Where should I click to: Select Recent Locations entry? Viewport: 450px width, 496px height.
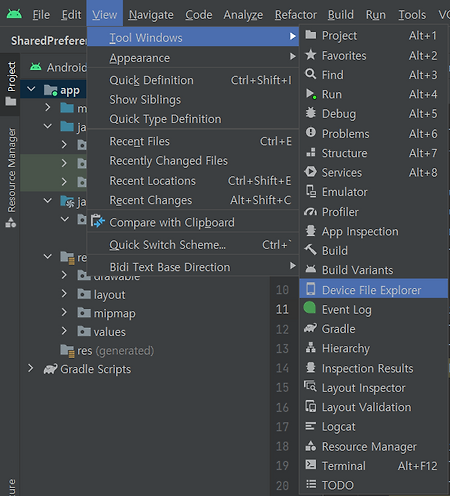[193, 181]
